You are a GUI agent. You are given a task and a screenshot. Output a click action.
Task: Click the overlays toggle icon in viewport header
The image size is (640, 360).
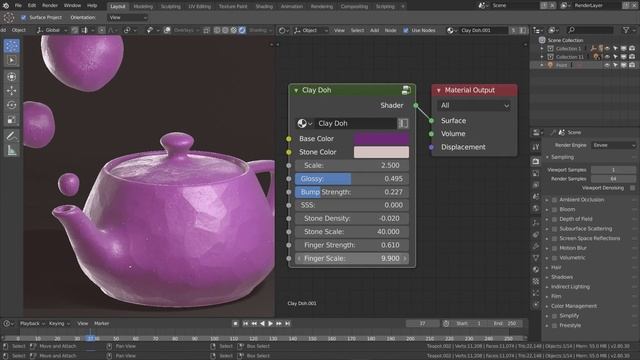coord(167,30)
